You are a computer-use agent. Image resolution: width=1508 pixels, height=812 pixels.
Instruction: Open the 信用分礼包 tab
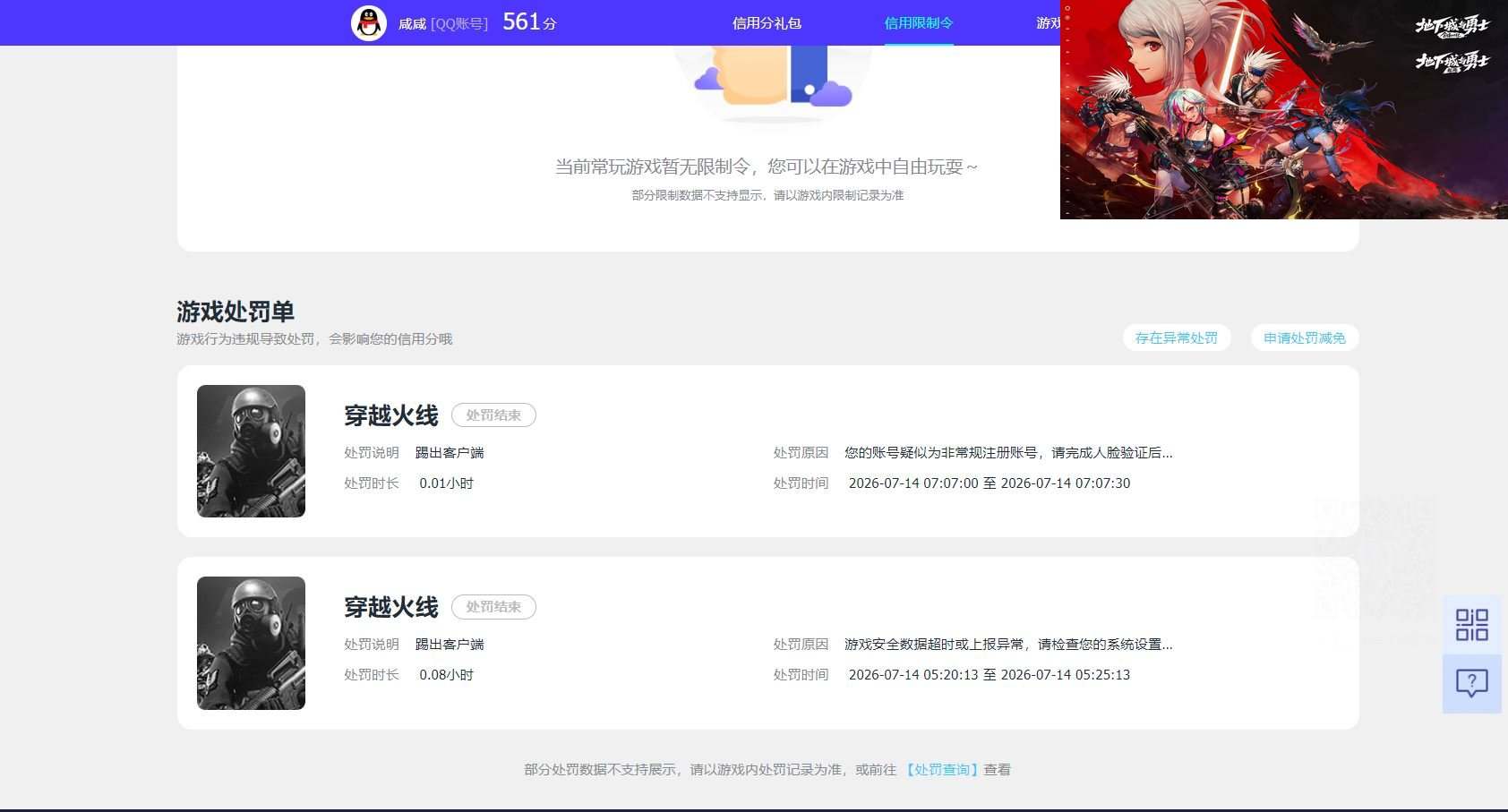coord(767,23)
